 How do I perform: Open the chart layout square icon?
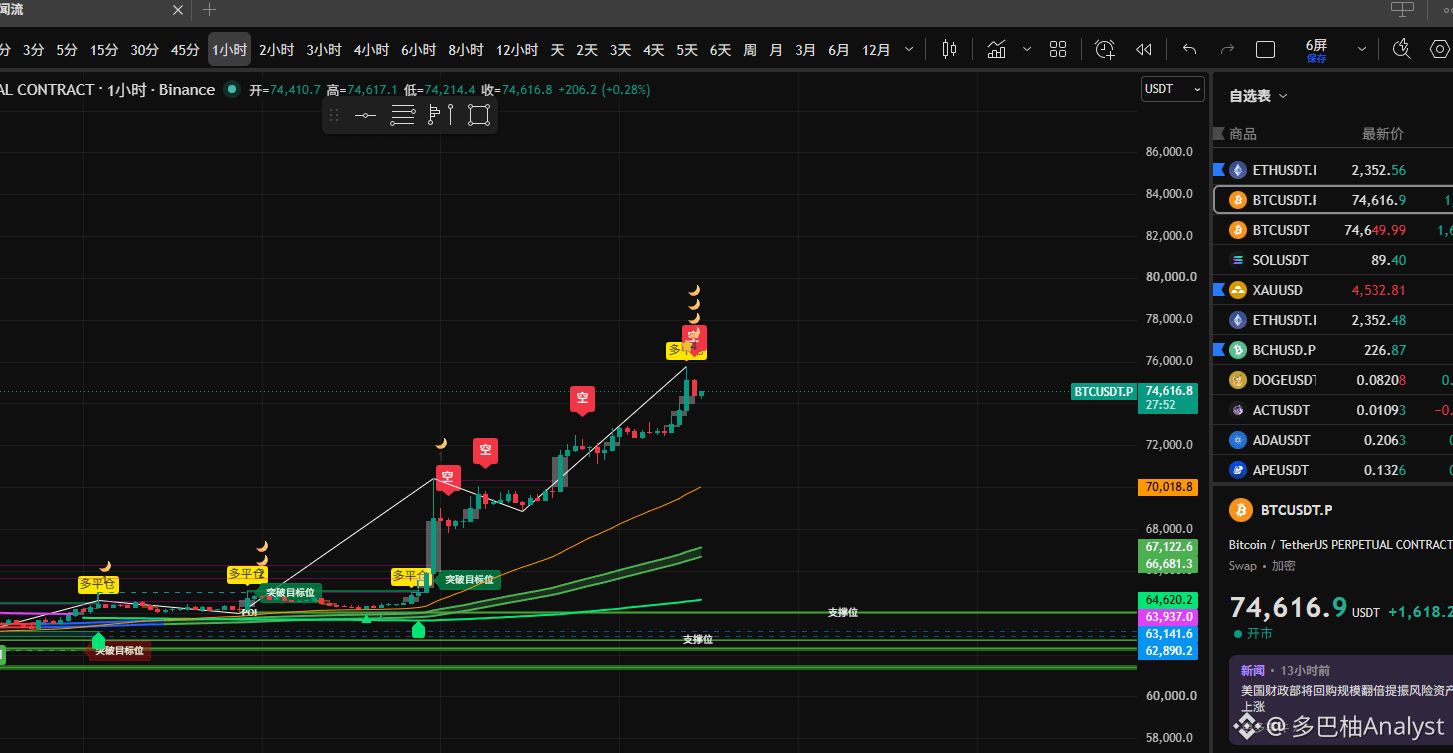pyautogui.click(x=1265, y=49)
